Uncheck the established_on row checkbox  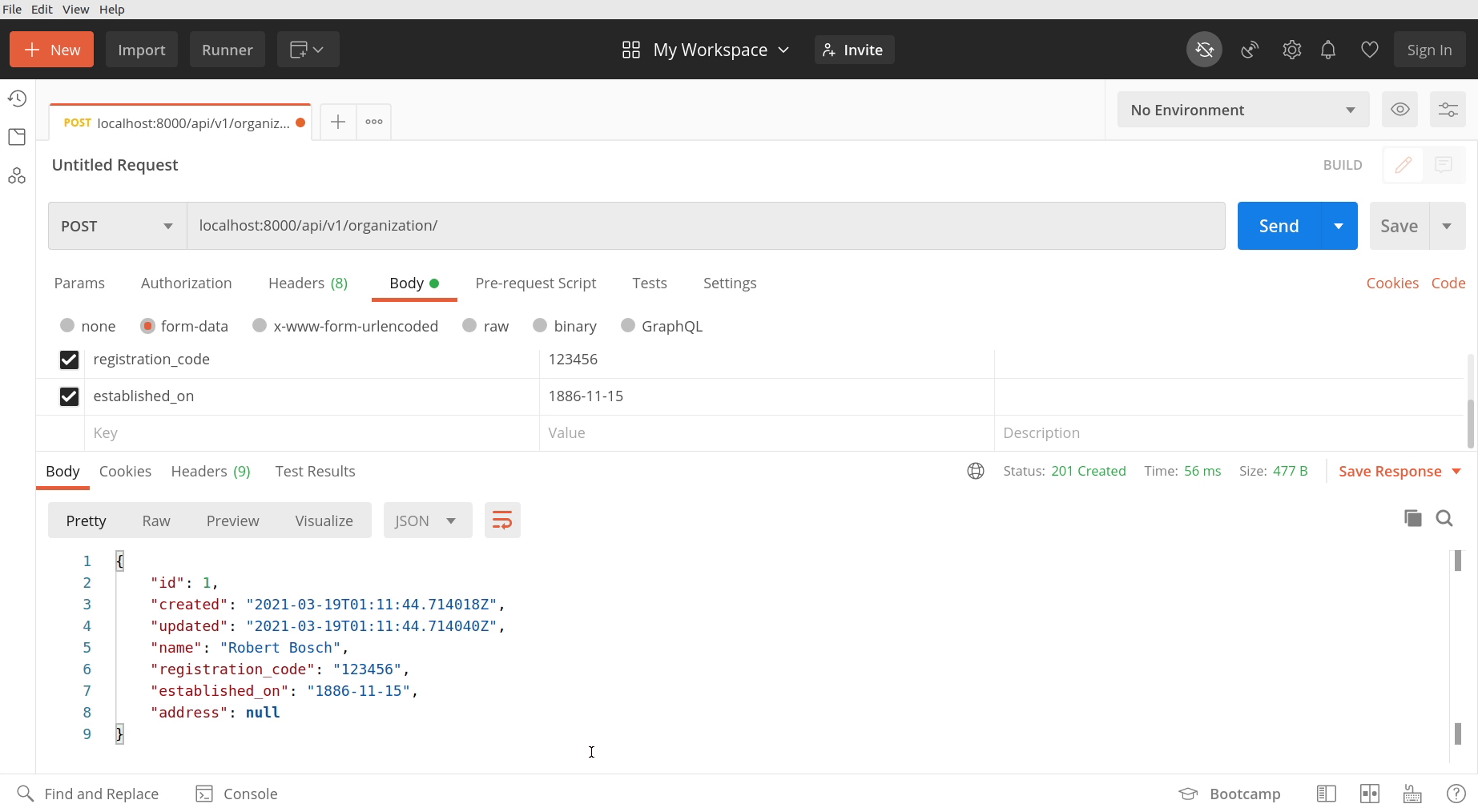click(69, 396)
